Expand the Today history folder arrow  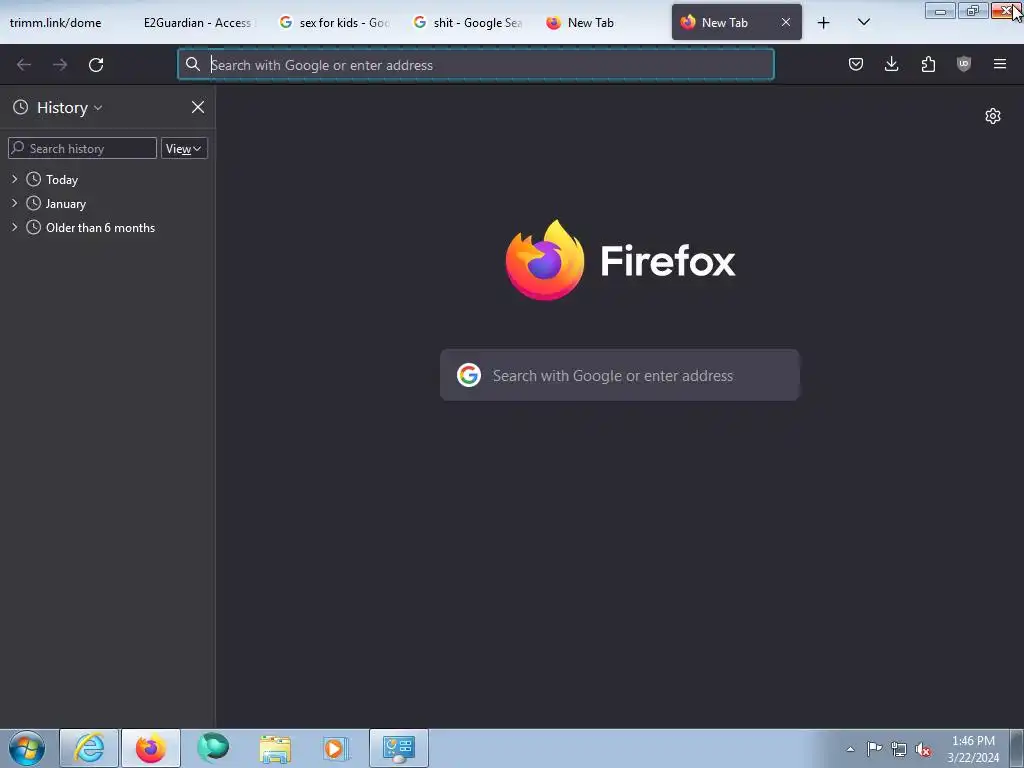pyautogui.click(x=14, y=179)
